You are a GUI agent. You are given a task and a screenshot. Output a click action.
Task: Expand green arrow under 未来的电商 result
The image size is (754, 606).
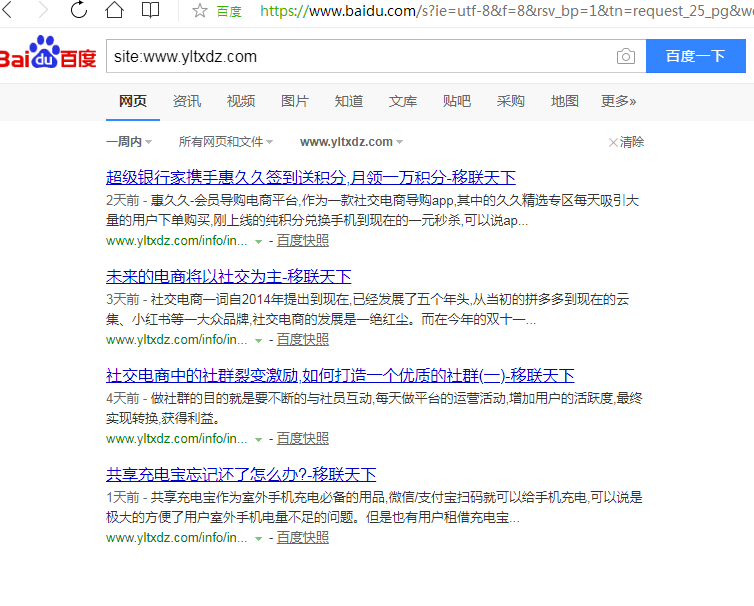[x=258, y=341]
